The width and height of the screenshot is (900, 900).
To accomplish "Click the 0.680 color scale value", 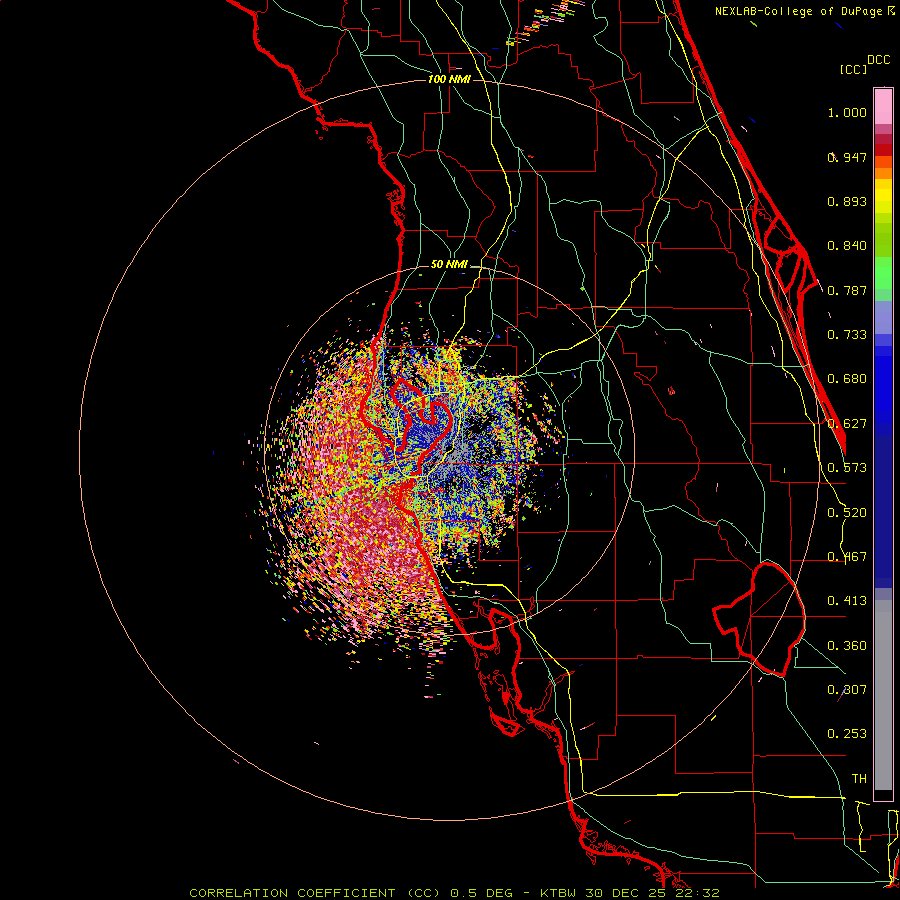I will click(847, 379).
